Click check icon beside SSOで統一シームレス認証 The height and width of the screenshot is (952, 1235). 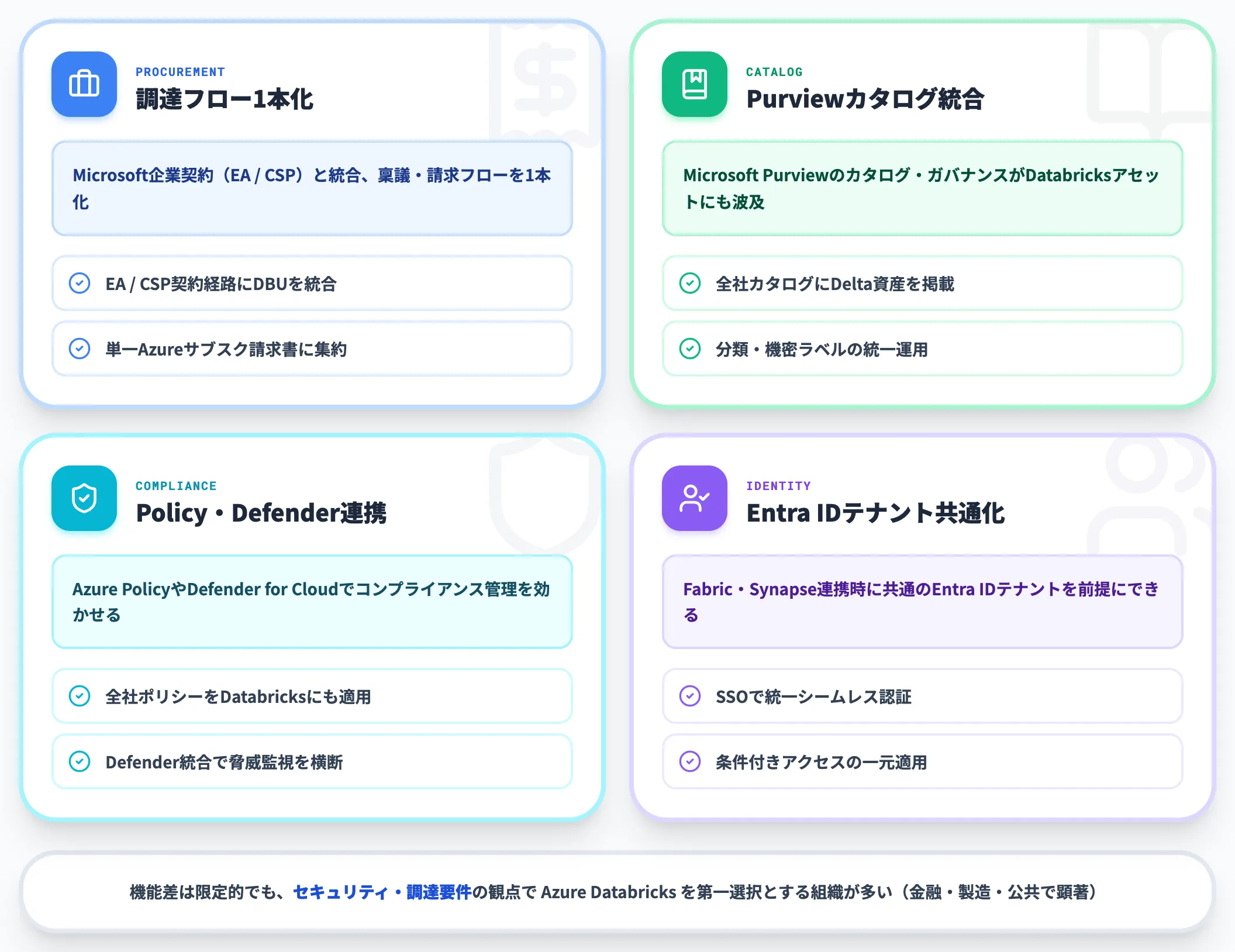tap(690, 696)
